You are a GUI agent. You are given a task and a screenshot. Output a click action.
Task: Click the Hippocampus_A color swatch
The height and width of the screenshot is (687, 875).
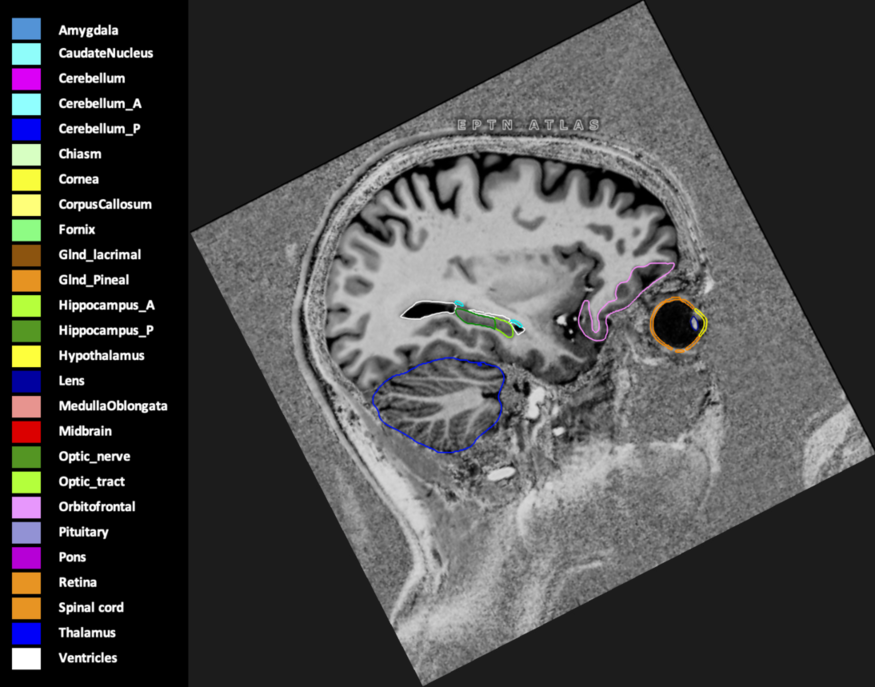26,306
